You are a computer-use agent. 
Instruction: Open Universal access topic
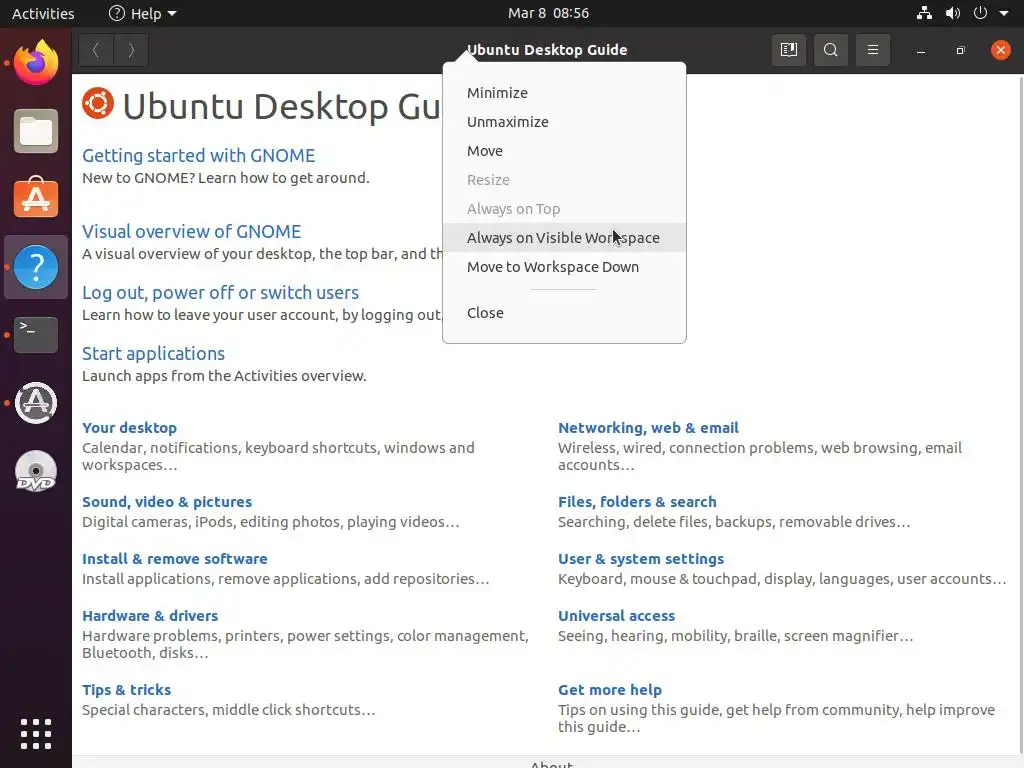616,616
